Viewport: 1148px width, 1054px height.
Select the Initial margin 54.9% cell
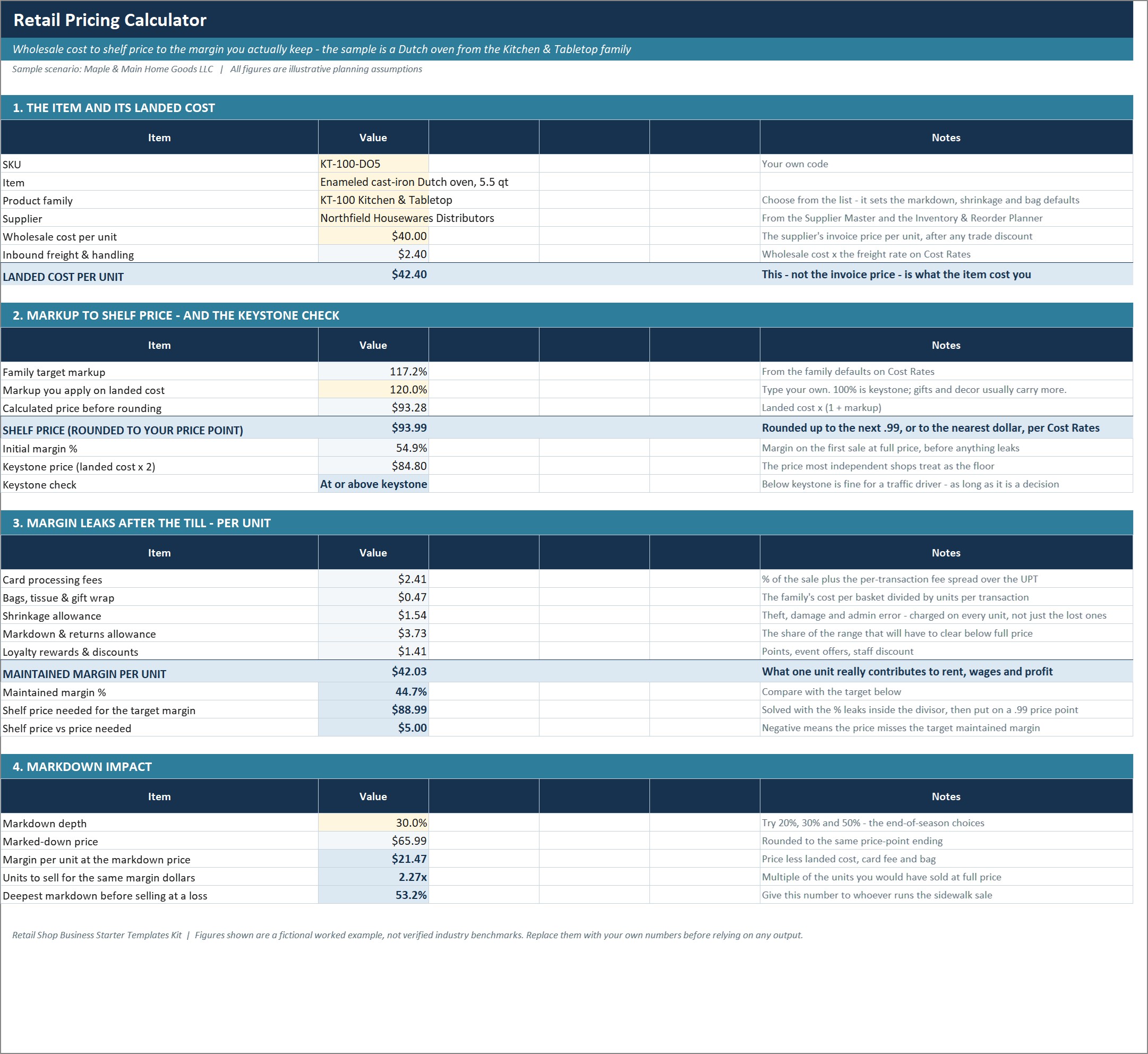(x=373, y=448)
